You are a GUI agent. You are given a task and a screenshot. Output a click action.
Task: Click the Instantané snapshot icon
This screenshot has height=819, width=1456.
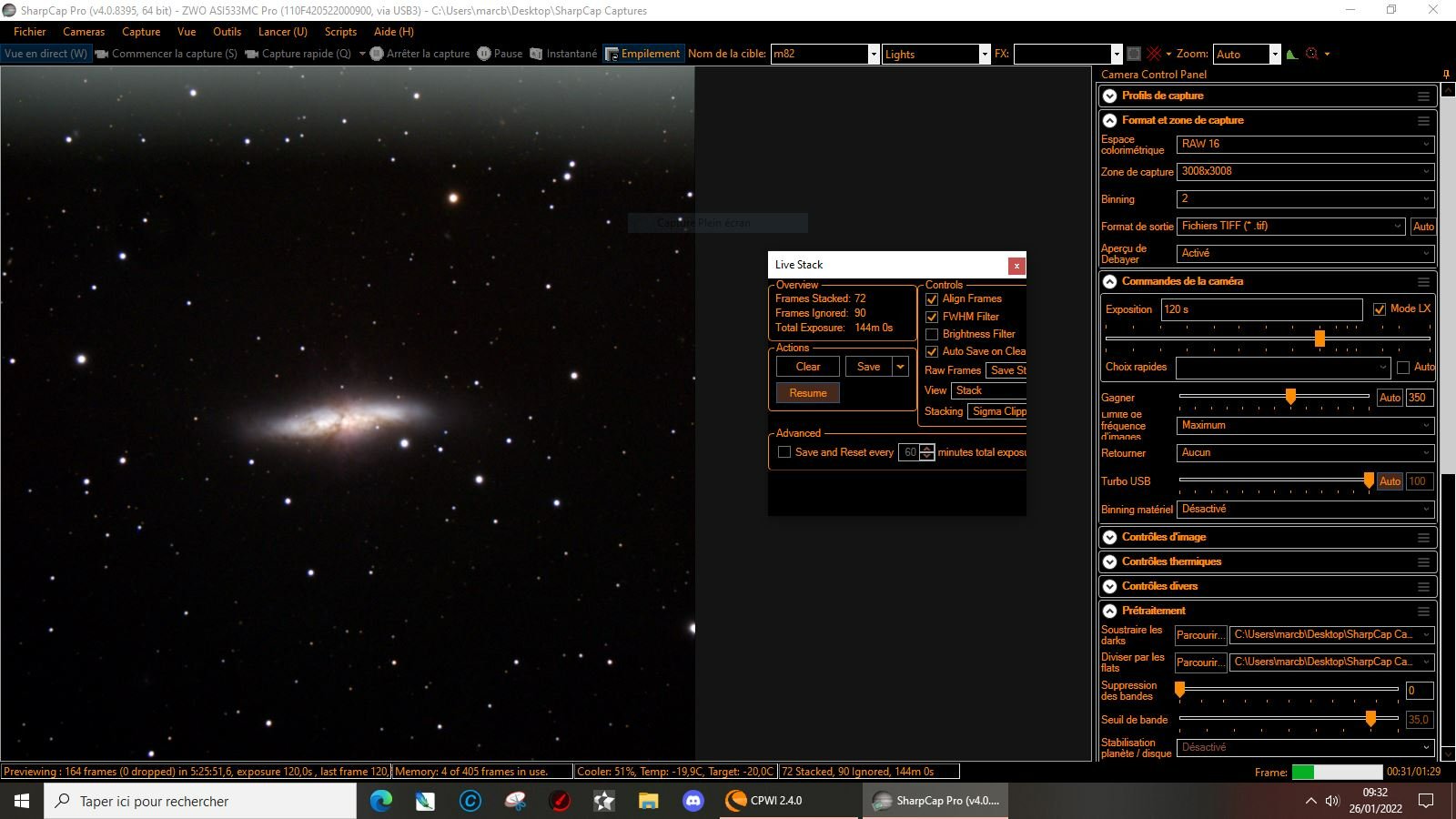[536, 54]
